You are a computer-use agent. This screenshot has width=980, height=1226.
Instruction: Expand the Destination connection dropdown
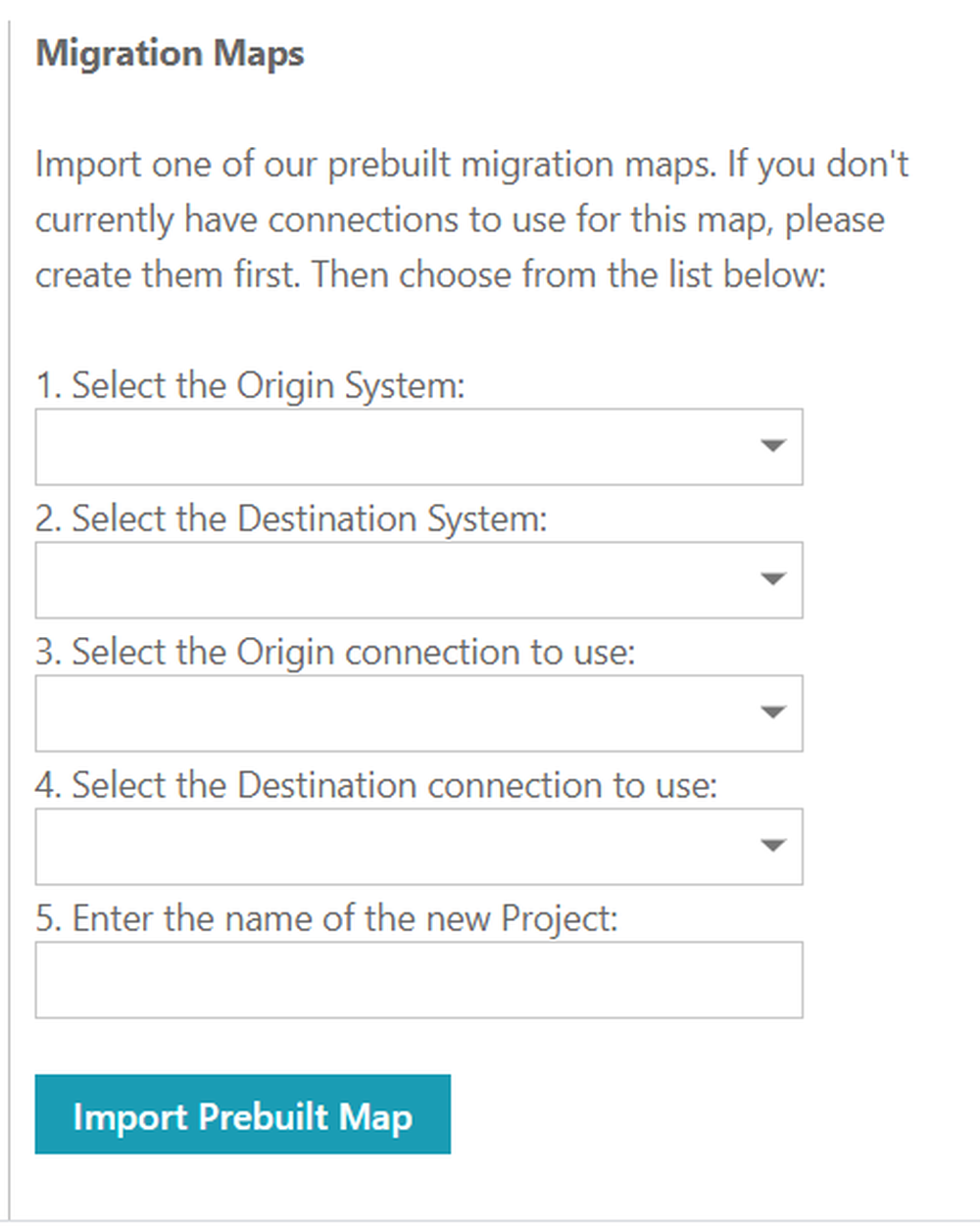coord(418,847)
